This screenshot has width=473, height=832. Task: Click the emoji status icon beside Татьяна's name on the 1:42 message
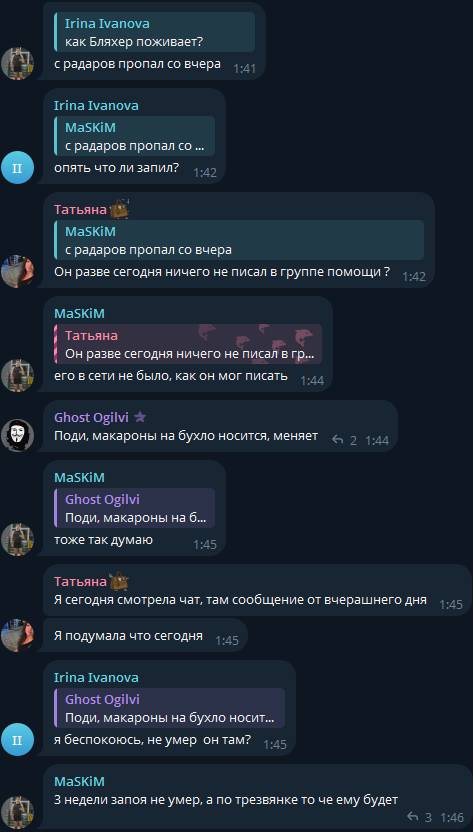[119, 209]
